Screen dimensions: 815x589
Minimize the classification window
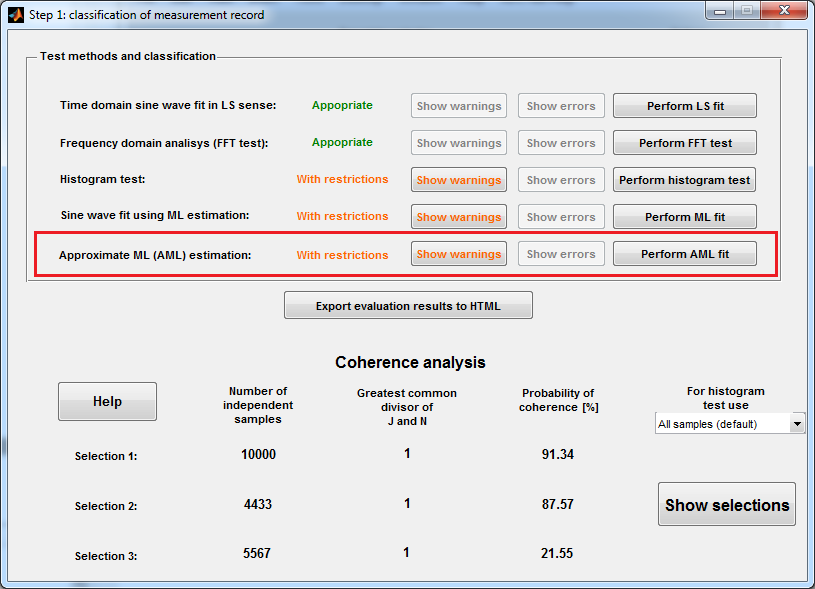720,11
